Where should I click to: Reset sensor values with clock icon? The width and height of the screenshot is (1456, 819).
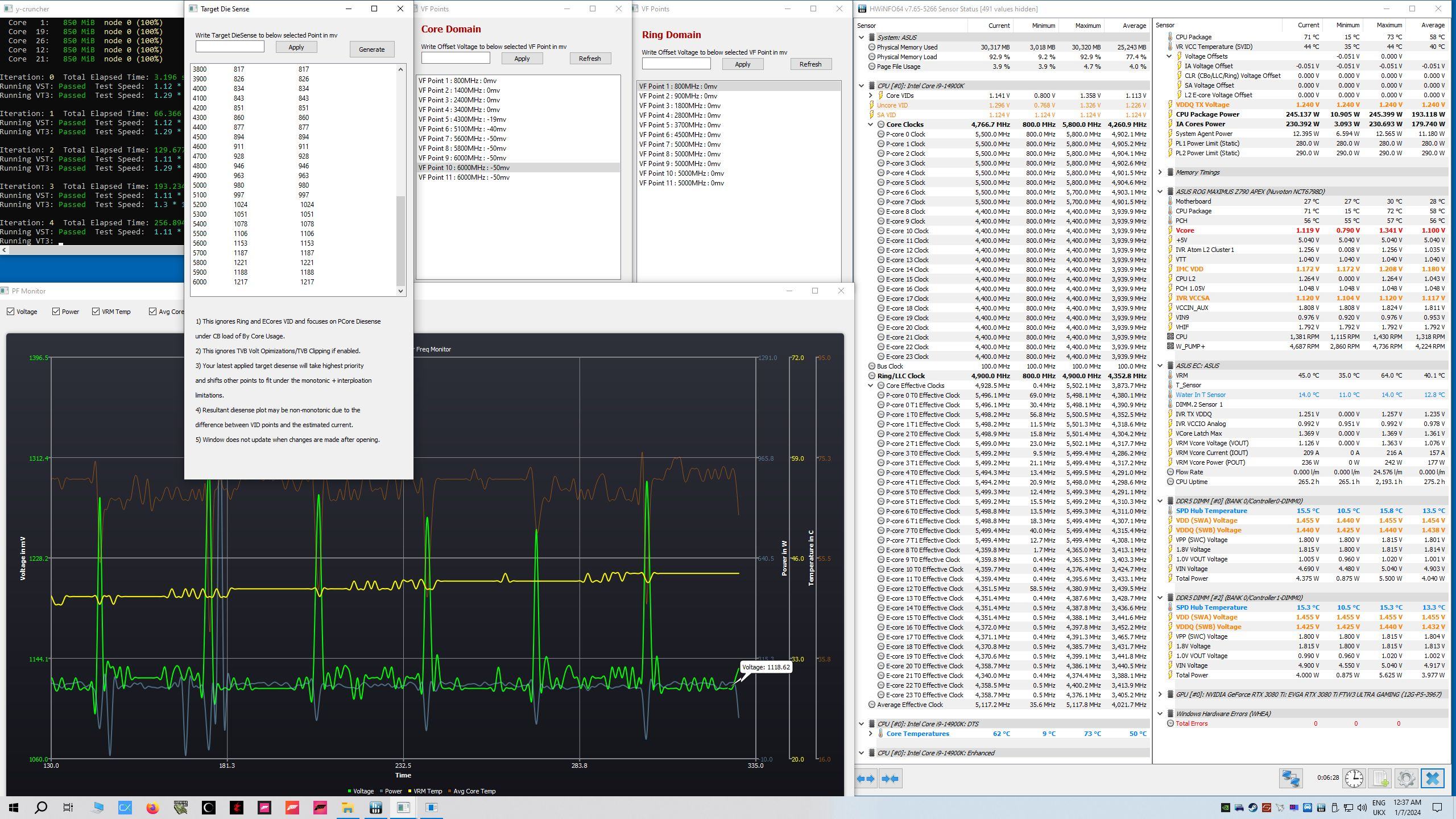click(x=1354, y=778)
